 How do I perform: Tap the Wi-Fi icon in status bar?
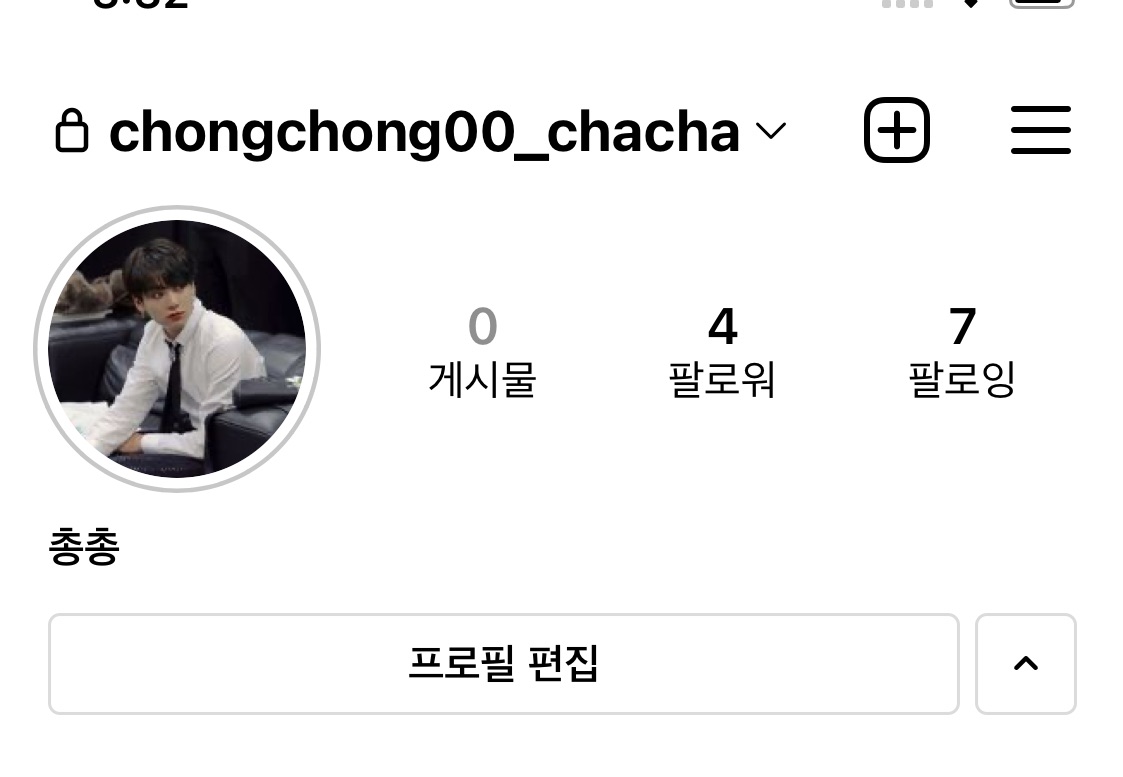[x=970, y=3]
